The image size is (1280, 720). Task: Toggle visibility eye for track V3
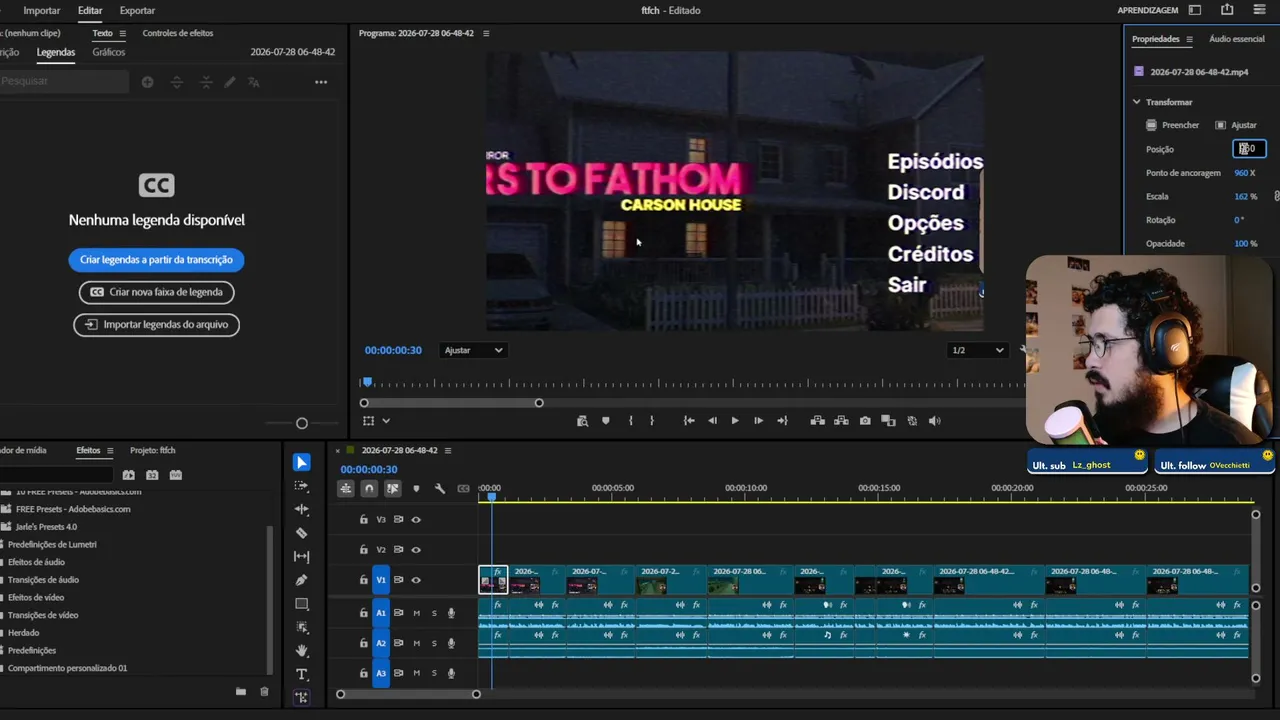pyautogui.click(x=416, y=520)
